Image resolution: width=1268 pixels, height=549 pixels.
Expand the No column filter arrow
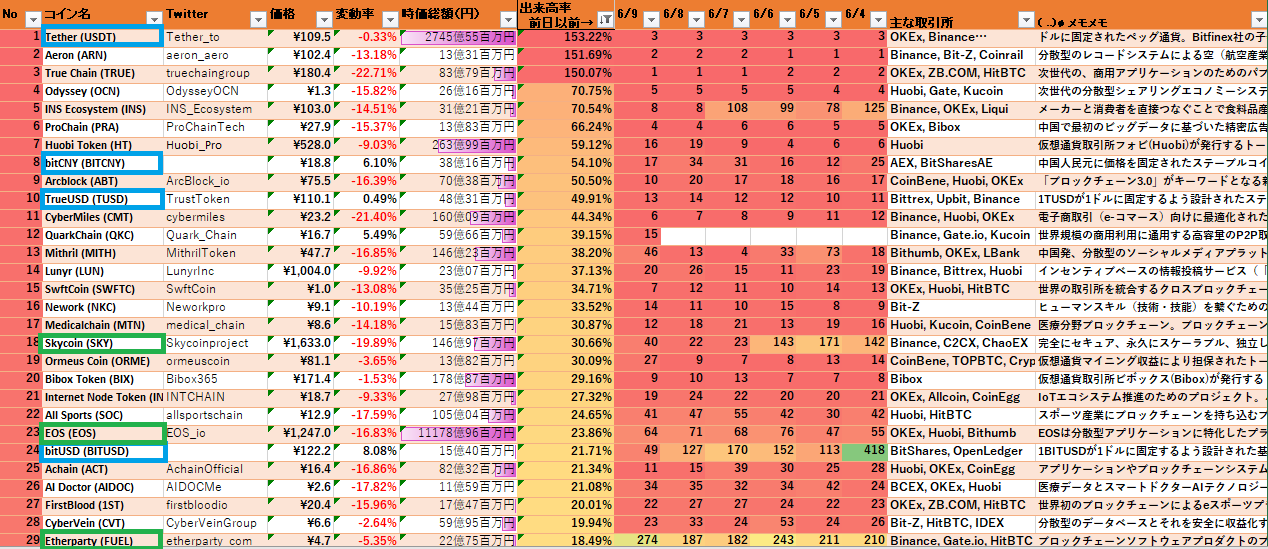[31, 19]
